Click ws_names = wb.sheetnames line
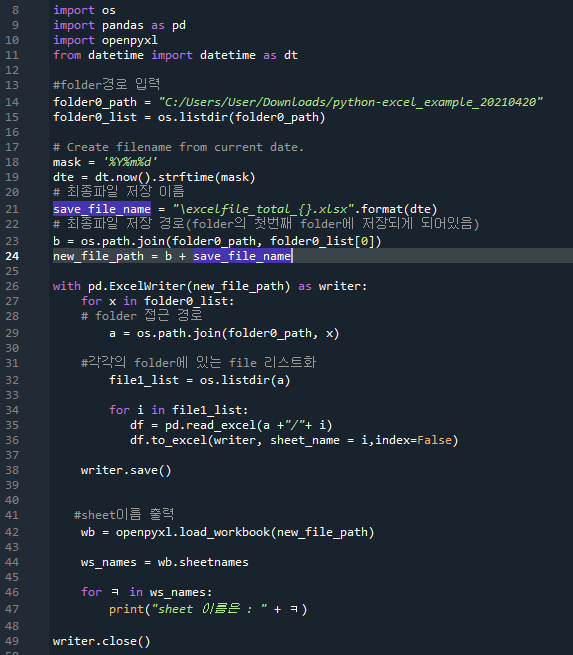573x655 pixels. 165,562
